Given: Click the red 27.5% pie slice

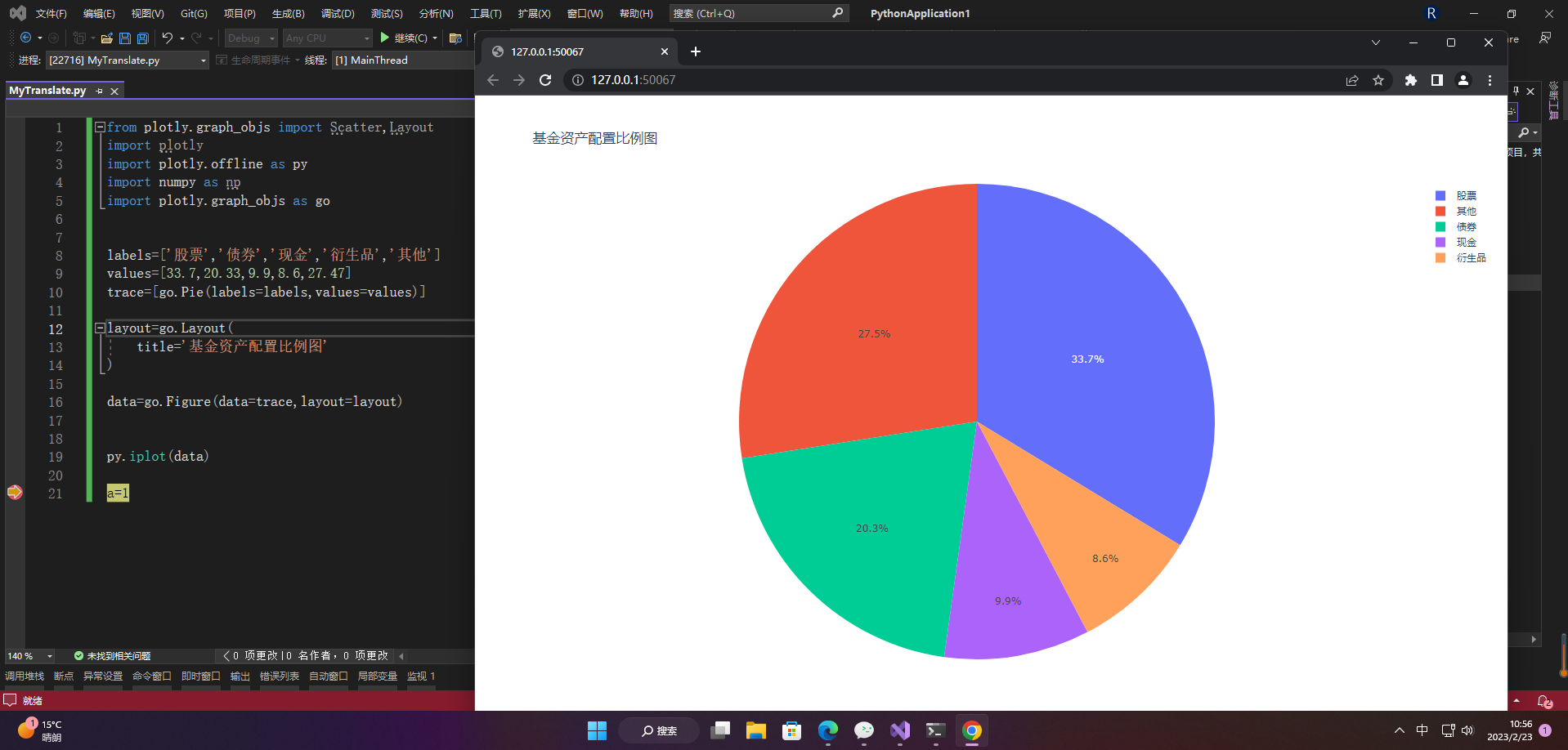Looking at the screenshot, I should (x=874, y=334).
